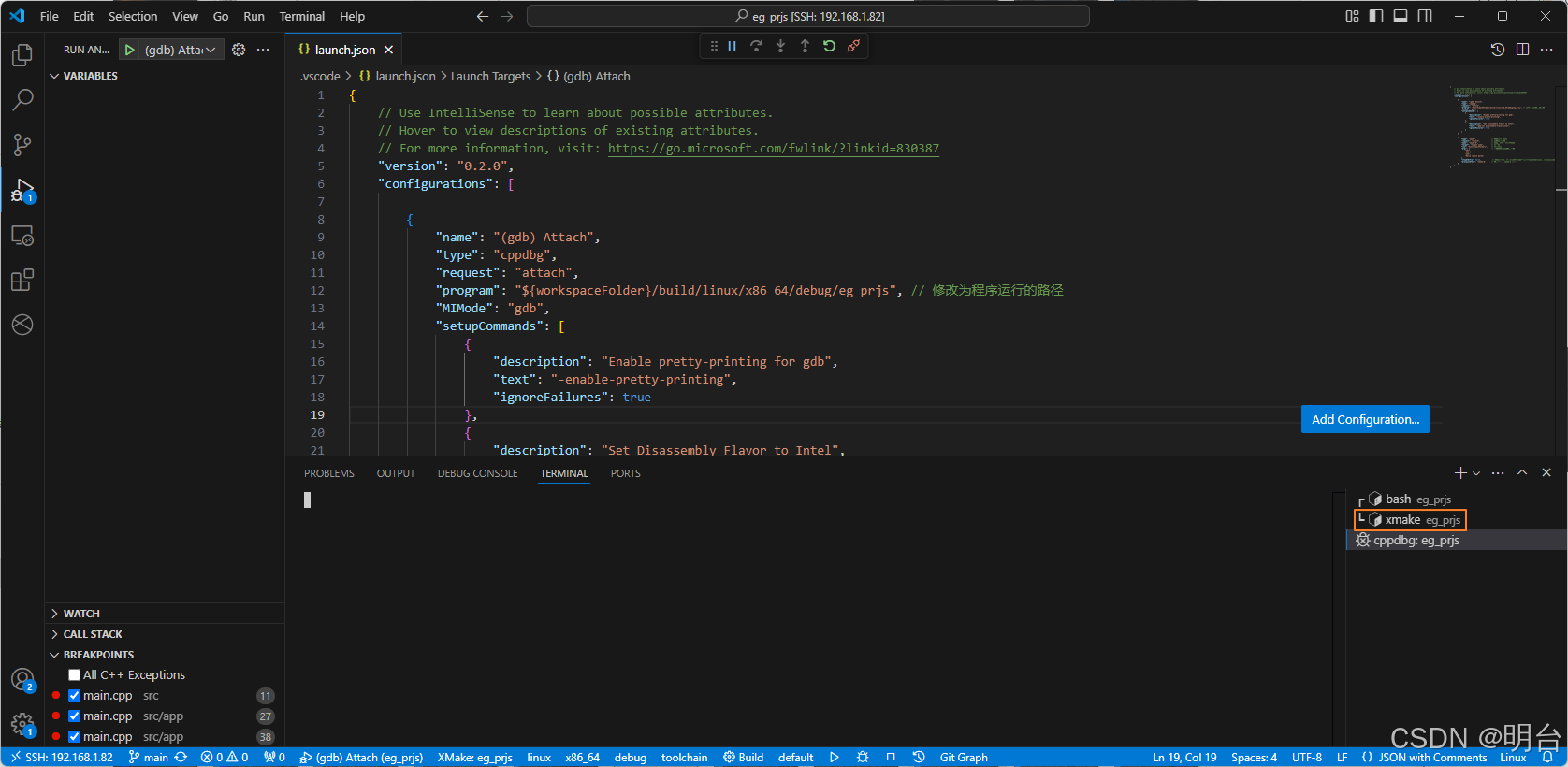Viewport: 1568px width, 767px height.
Task: Open the Selection menu
Action: [x=133, y=16]
